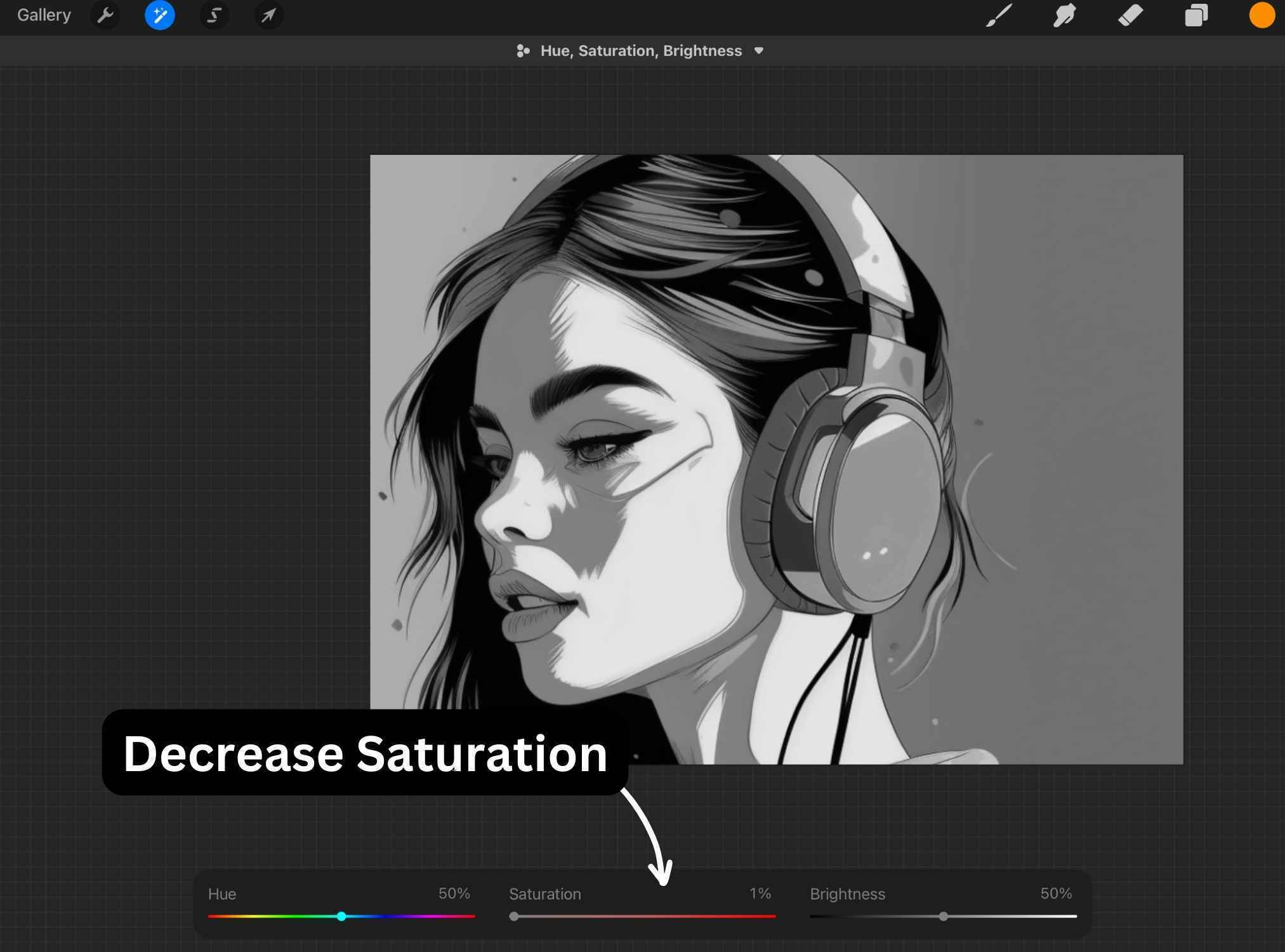This screenshot has height=952, width=1285.
Task: Select the Eraser tool
Action: [x=1131, y=15]
